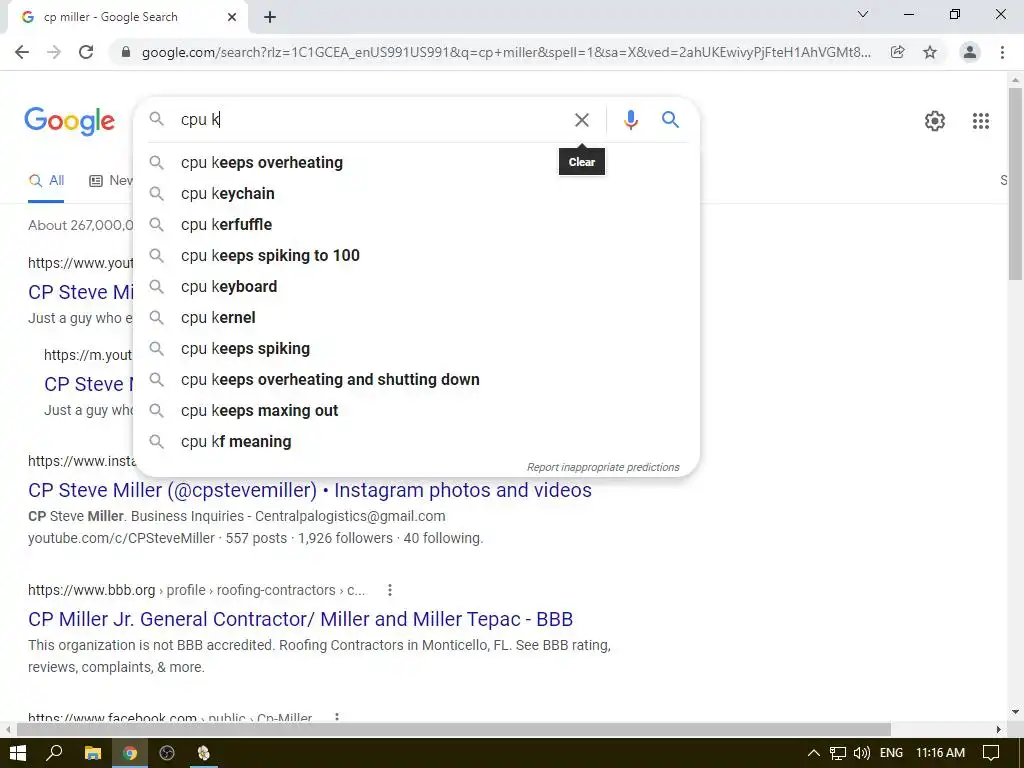
Task: Click 'Report inappropriate predictions' link
Action: [x=603, y=468]
